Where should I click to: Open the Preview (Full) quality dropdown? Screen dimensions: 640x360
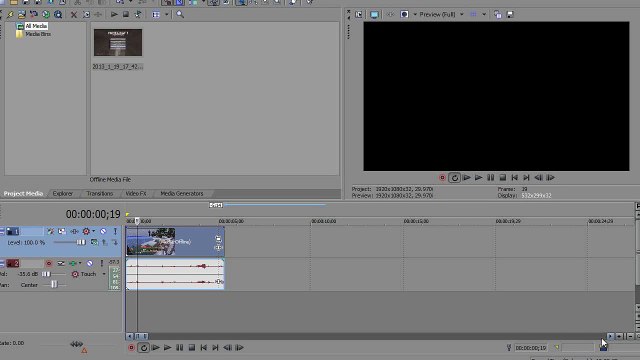pos(462,15)
